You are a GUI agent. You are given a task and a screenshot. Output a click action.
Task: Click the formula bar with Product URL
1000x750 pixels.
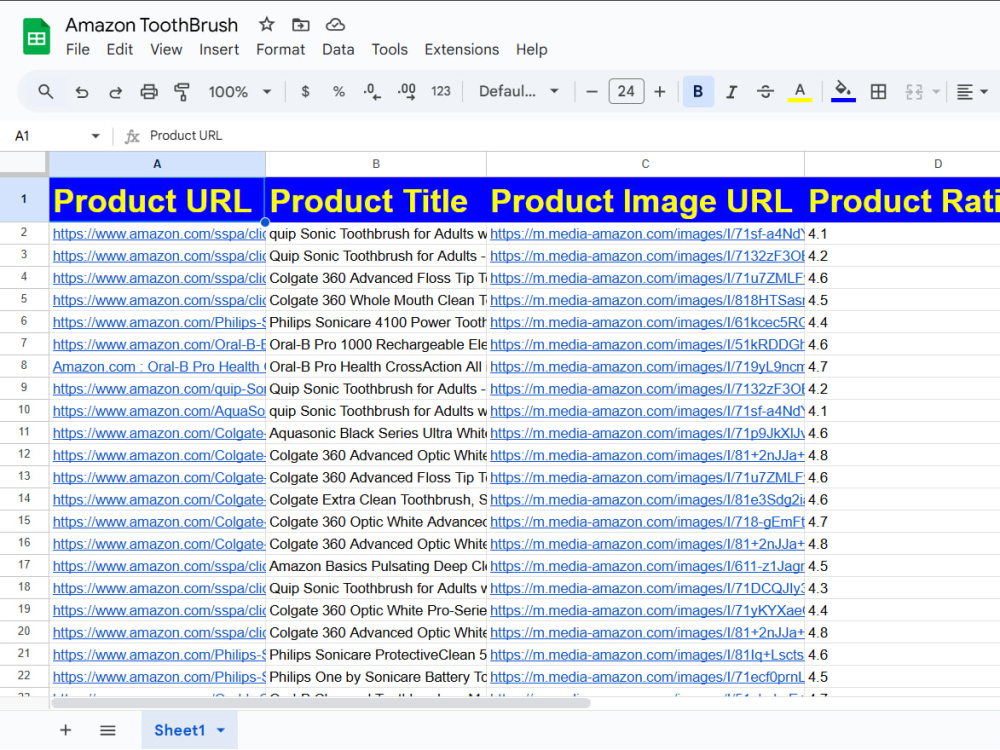point(568,136)
